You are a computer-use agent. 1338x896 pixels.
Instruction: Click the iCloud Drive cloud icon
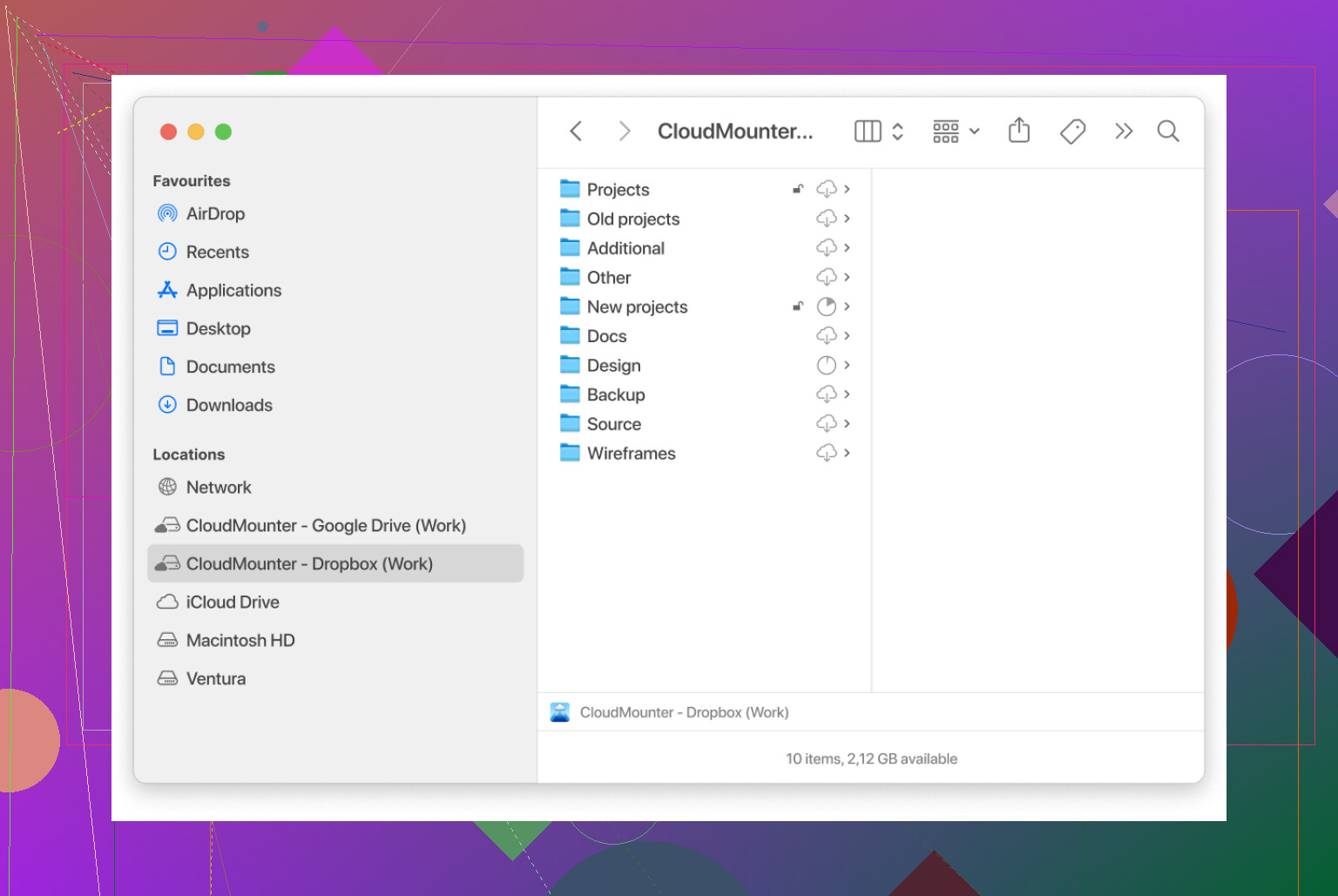(167, 602)
